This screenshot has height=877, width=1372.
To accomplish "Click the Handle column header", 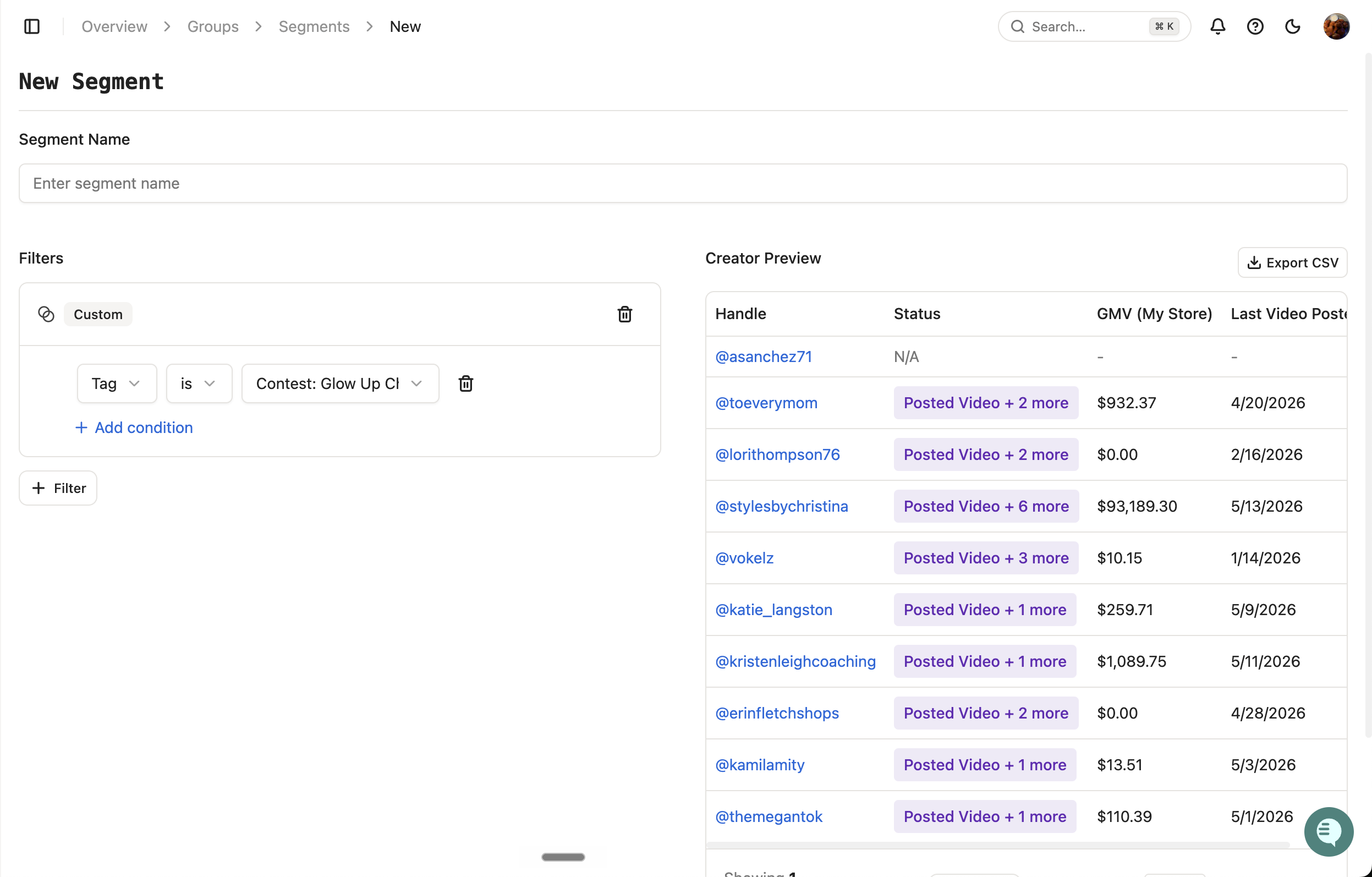I will click(x=740, y=314).
